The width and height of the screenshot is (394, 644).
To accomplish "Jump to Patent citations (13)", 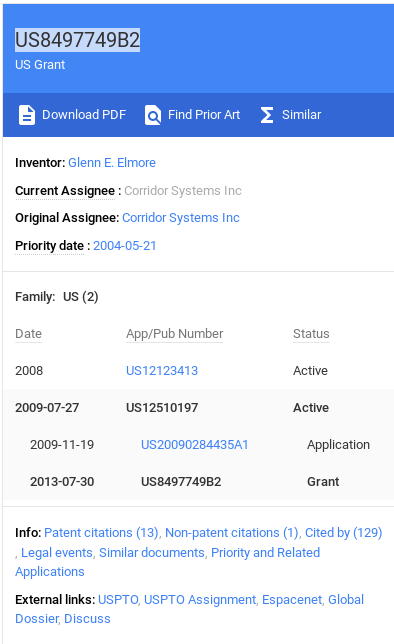I will [x=101, y=533].
